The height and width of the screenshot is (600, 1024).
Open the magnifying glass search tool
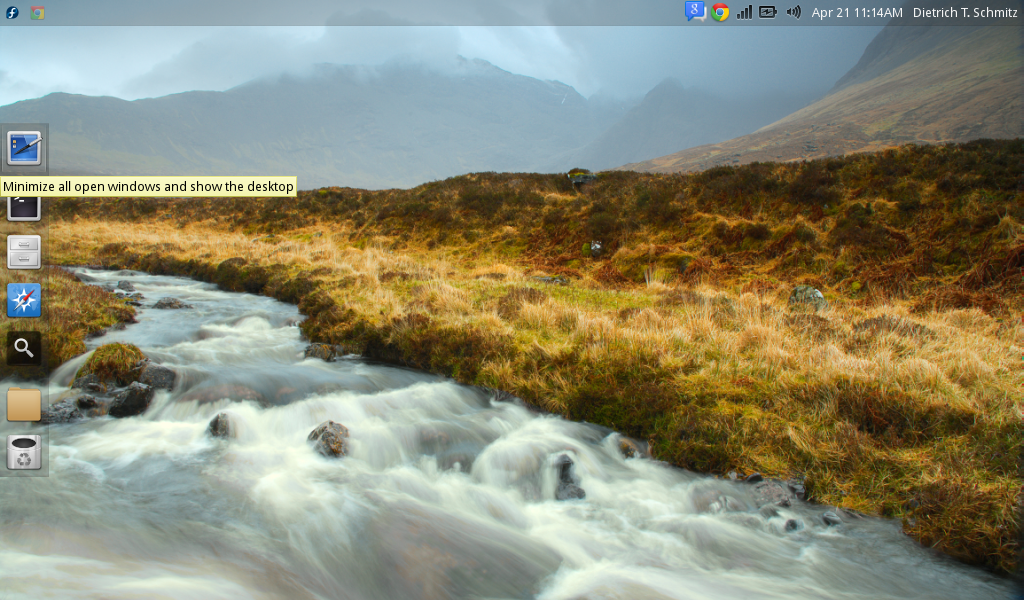(24, 348)
